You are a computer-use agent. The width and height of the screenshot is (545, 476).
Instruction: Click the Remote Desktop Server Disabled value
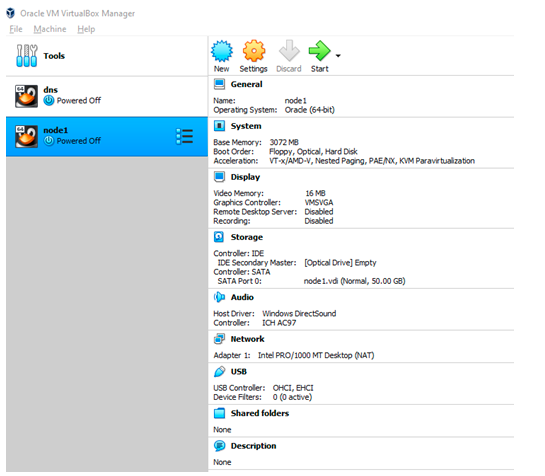(319, 212)
